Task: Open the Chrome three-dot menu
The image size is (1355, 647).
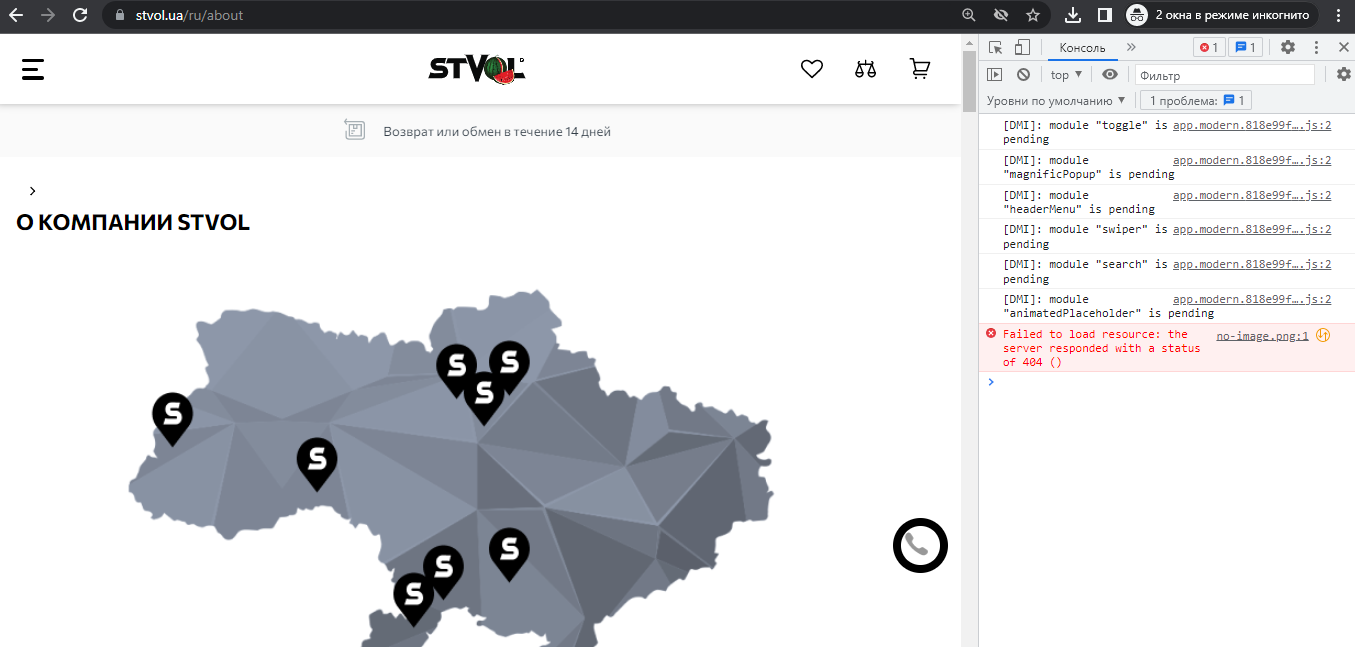Action: pos(1337,15)
